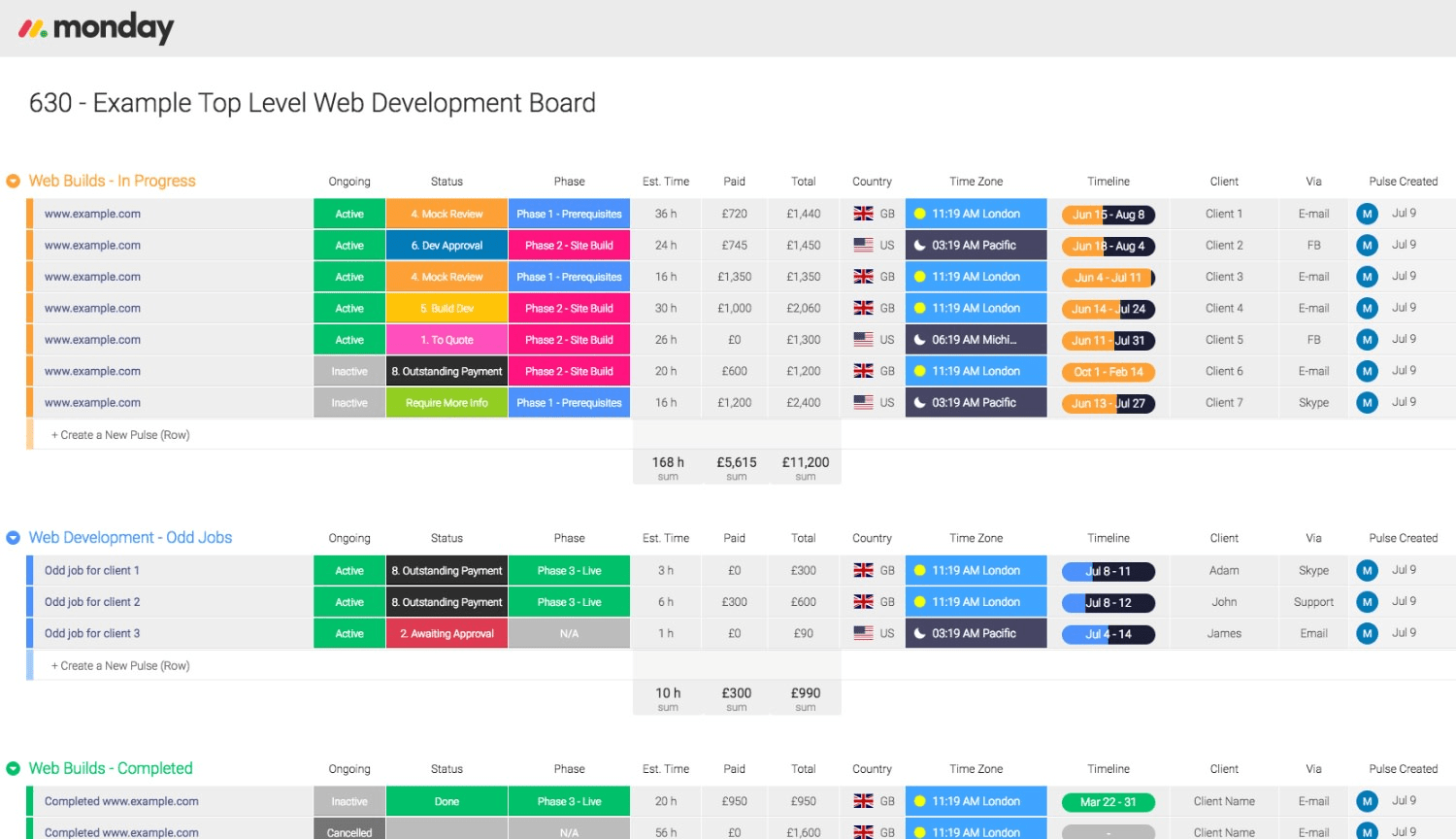Viewport: 1456px width, 839px height.
Task: Click the Timeline column header in In Progress group
Action: (x=1109, y=182)
